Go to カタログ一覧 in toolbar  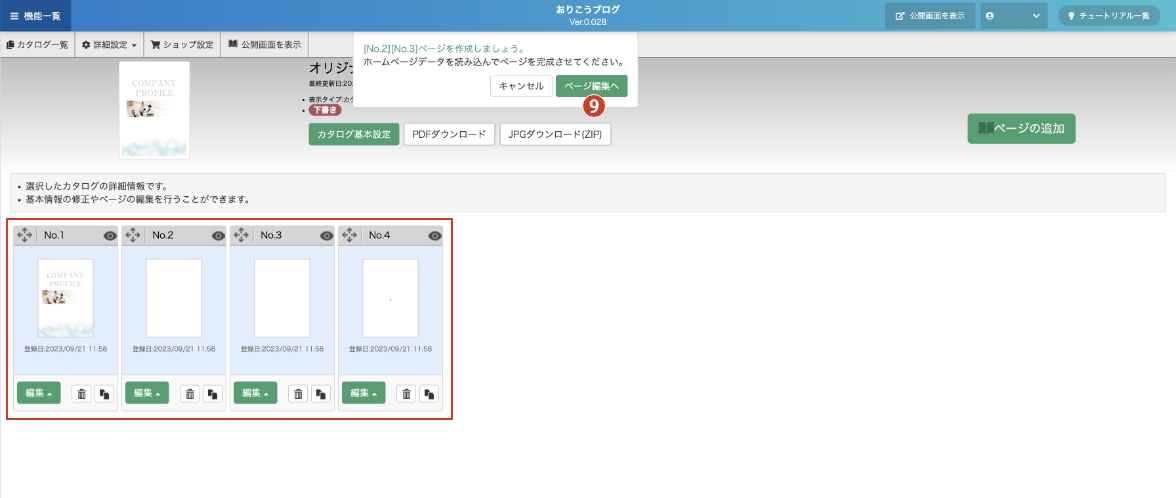click(x=37, y=45)
